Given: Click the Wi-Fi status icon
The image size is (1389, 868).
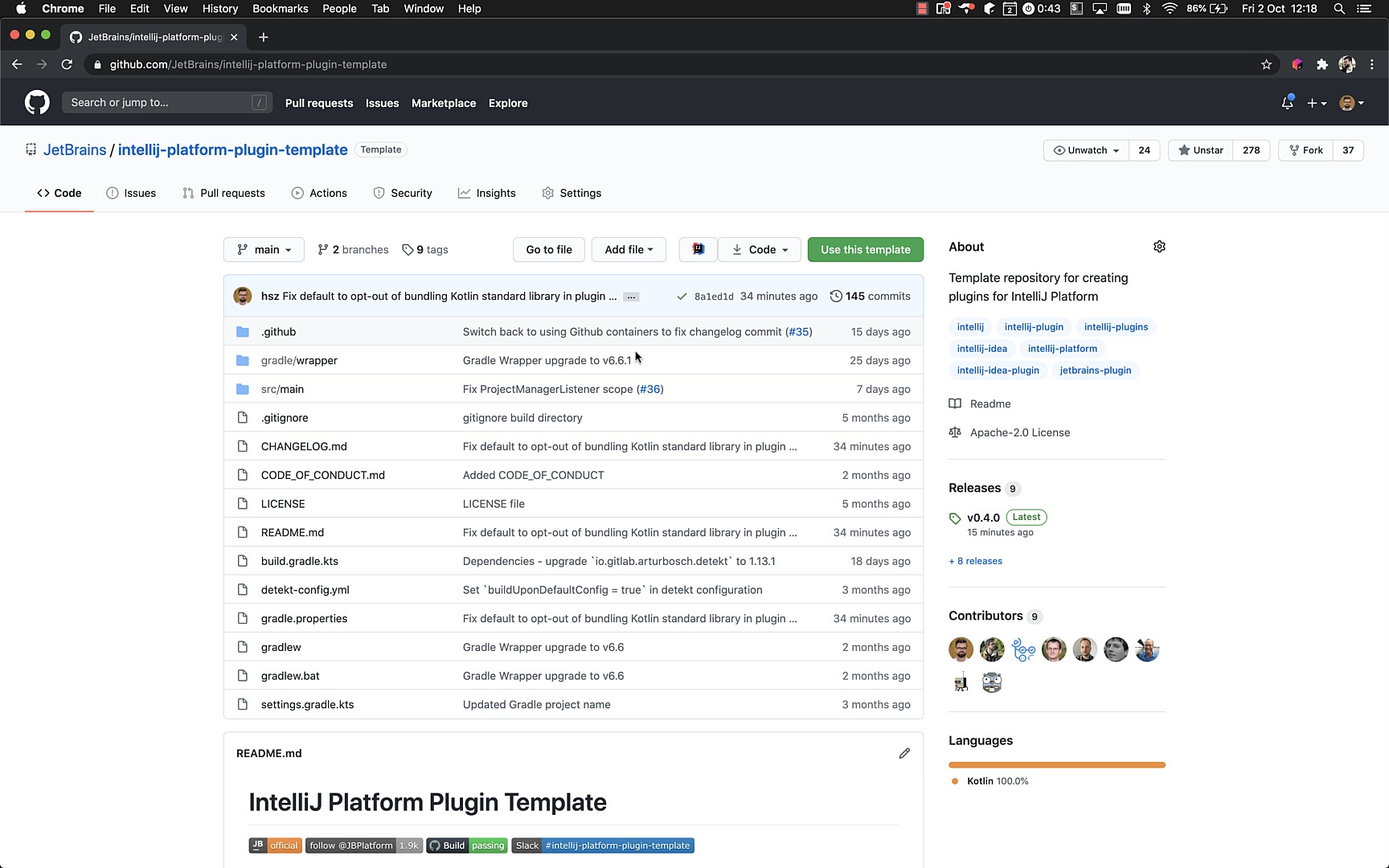Looking at the screenshot, I should click(x=1170, y=9).
